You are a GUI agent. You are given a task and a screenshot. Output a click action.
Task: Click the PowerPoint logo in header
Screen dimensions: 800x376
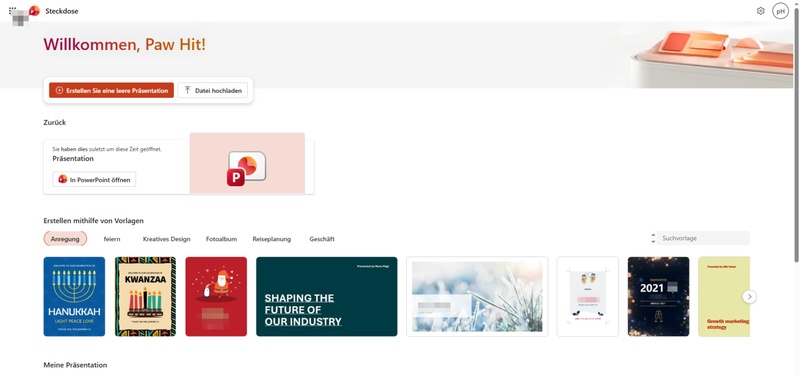[x=34, y=11]
